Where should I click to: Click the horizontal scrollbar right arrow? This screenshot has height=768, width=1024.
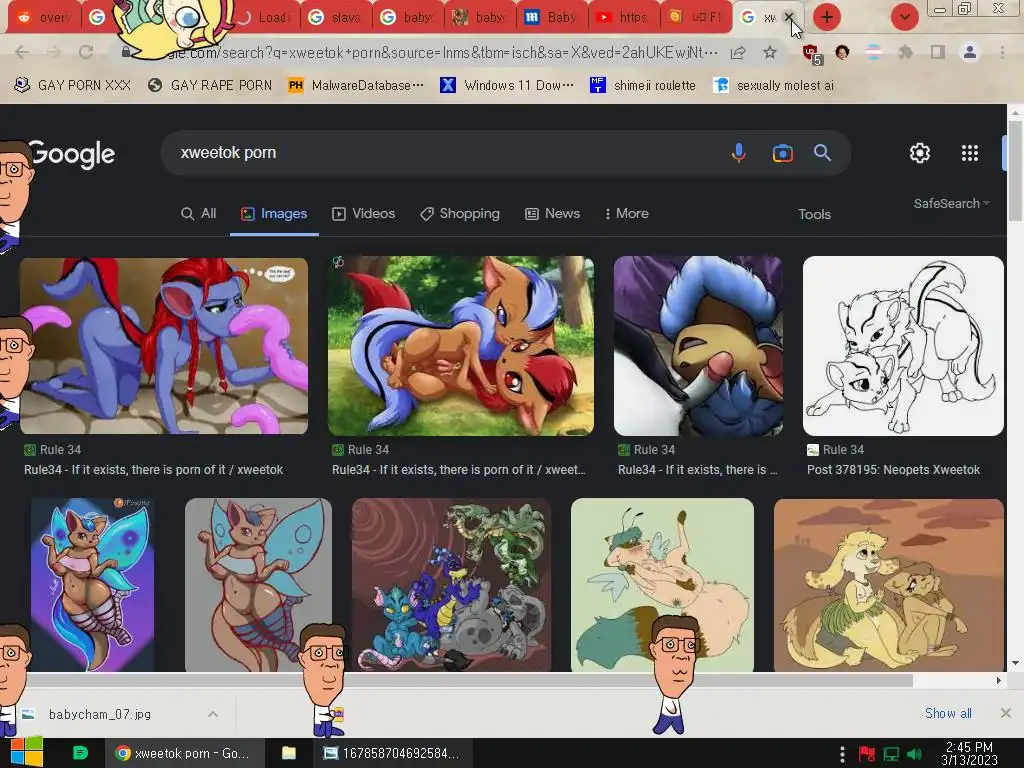998,680
